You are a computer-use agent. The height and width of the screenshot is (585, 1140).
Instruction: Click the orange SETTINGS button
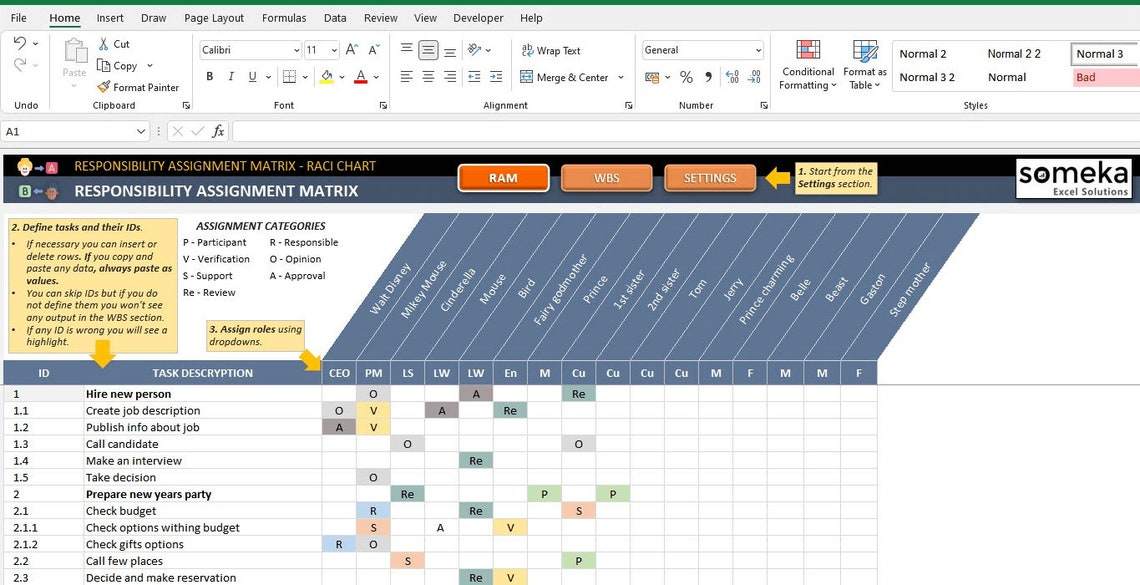pos(710,177)
